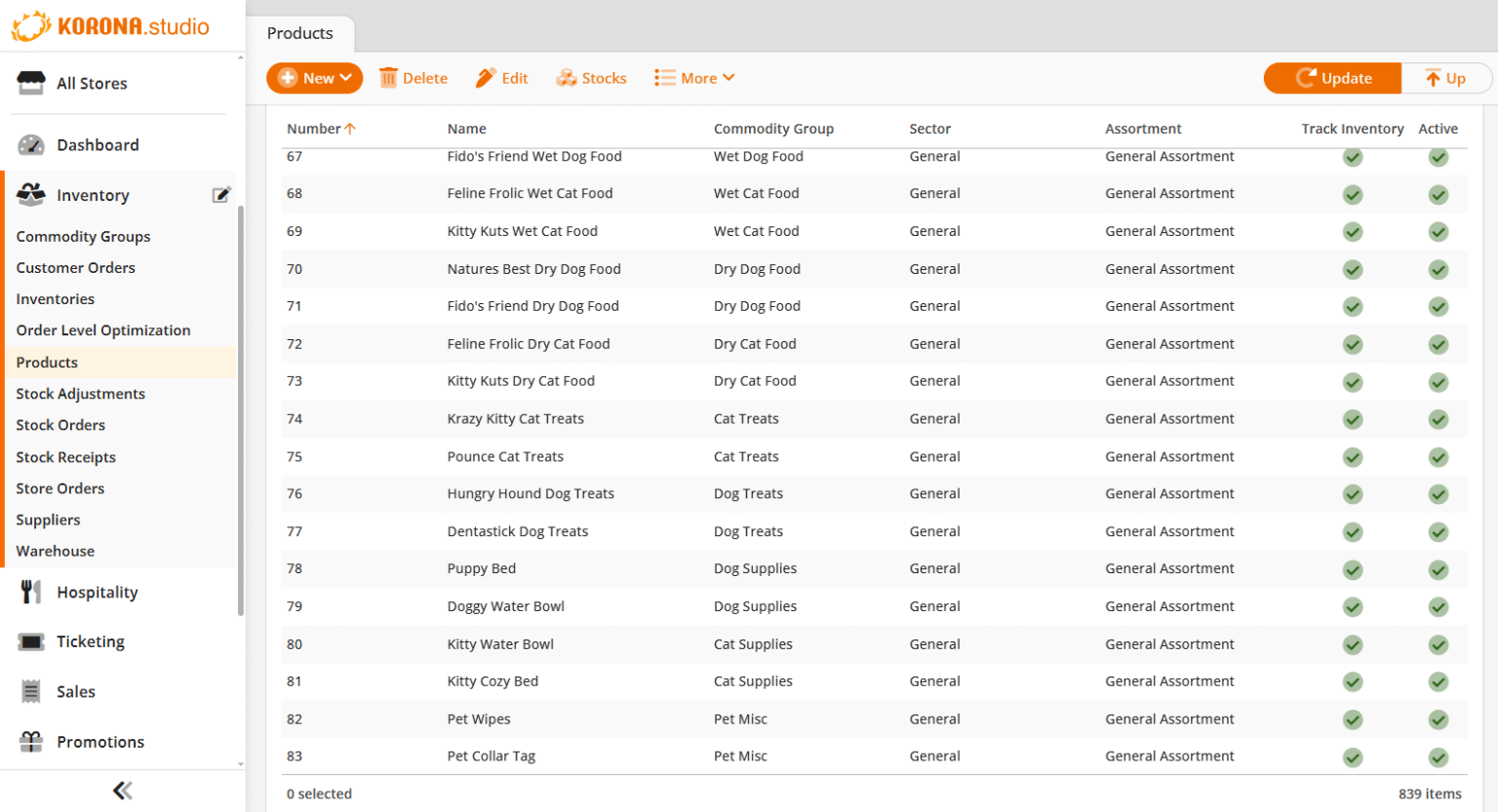Select the Products tab
Viewport: 1498px width, 812px height.
pos(300,33)
